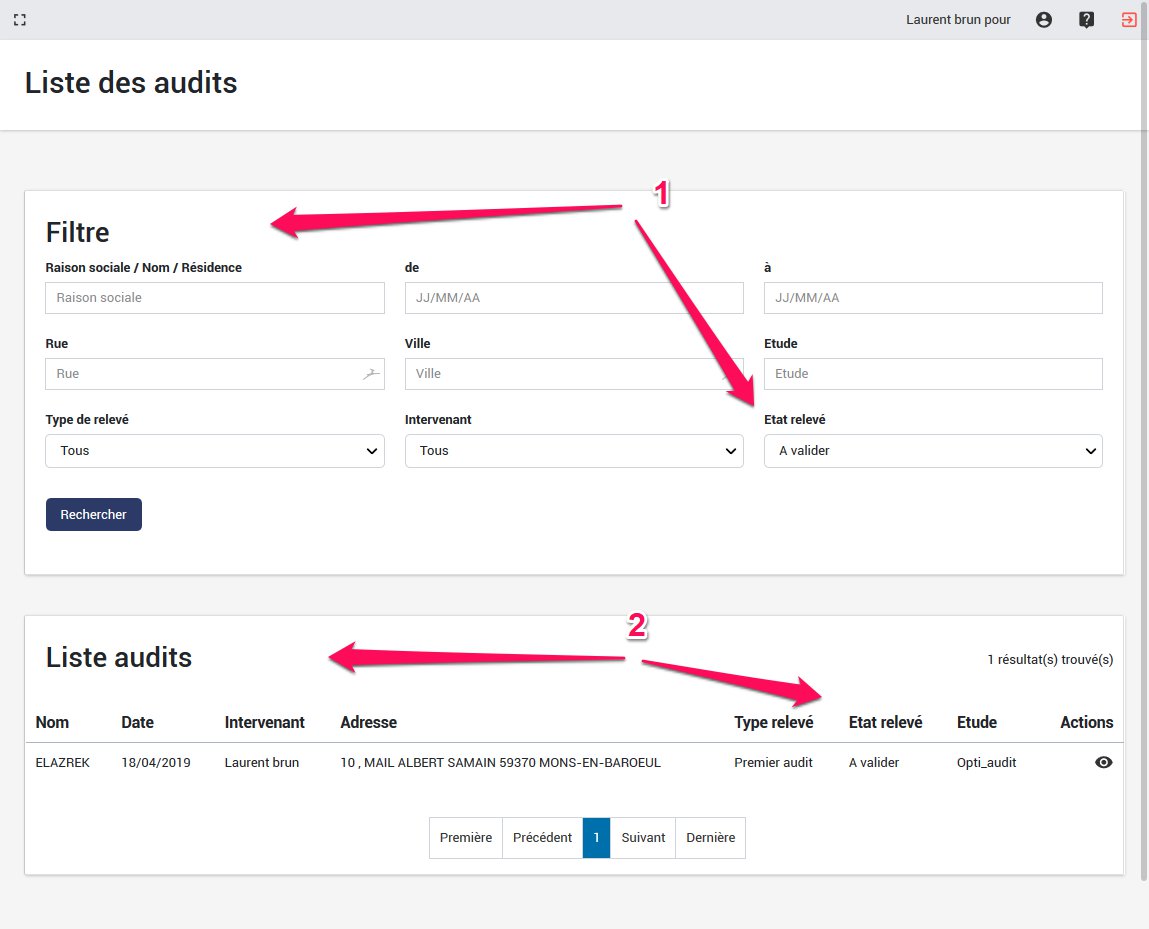The width and height of the screenshot is (1149, 929).
Task: Select page 1 in pagination
Action: [x=596, y=838]
